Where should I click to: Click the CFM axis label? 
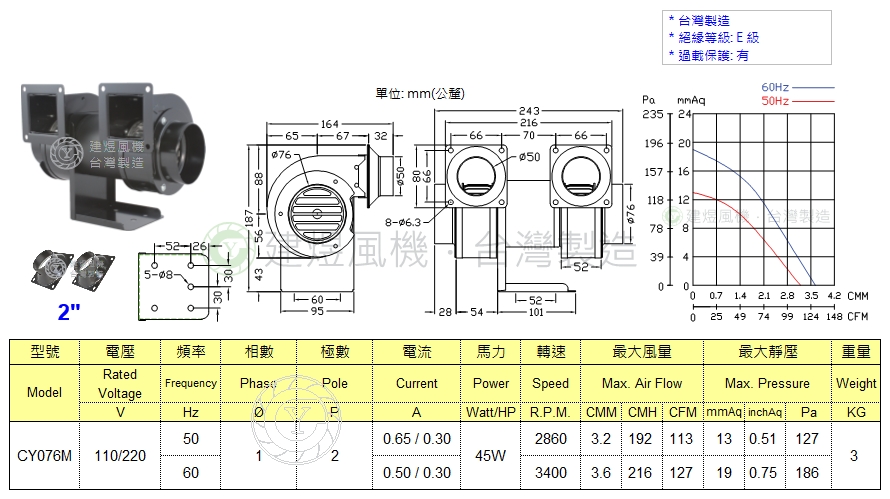point(857,317)
